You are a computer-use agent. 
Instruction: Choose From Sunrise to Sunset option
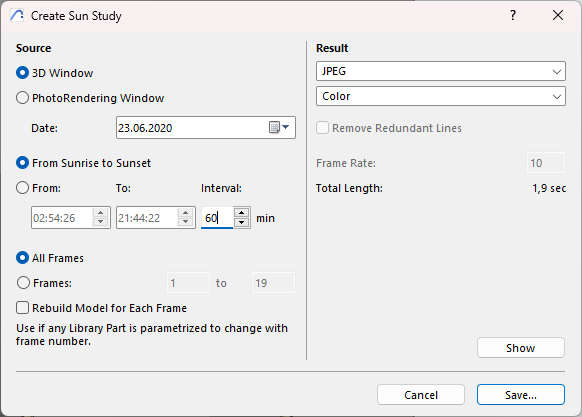pos(22,163)
